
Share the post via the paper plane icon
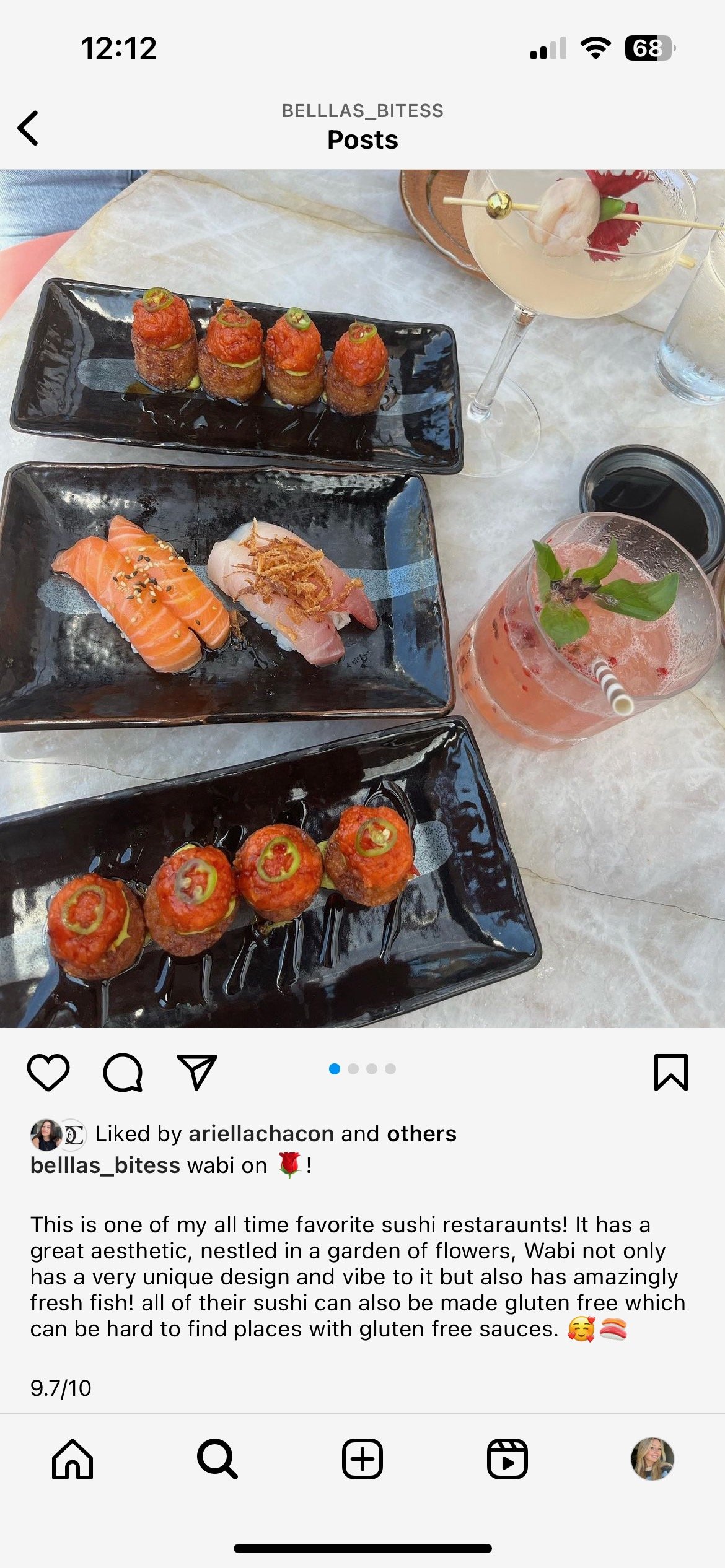coord(197,1072)
